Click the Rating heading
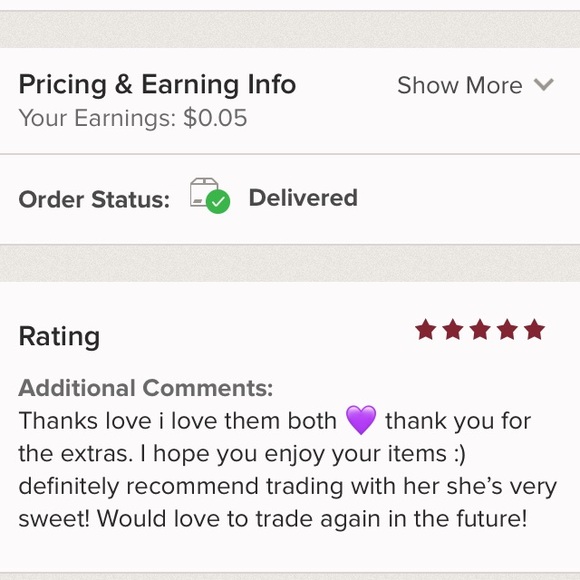Screen dimensions: 580x580 click(59, 337)
